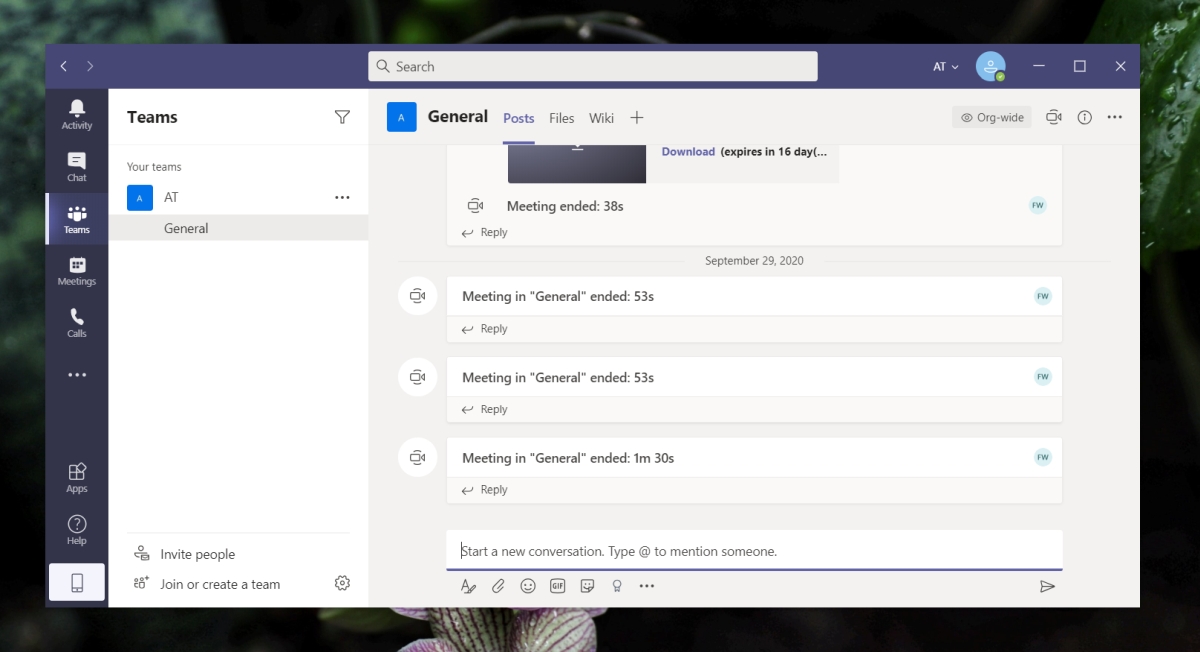This screenshot has width=1200, height=652.
Task: Open compose formatting options
Action: point(468,586)
